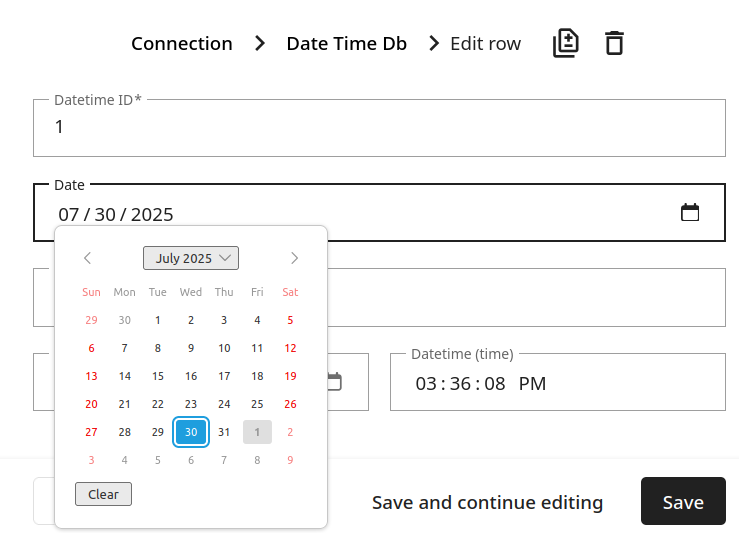Open the July 2025 month dropdown

(x=191, y=258)
